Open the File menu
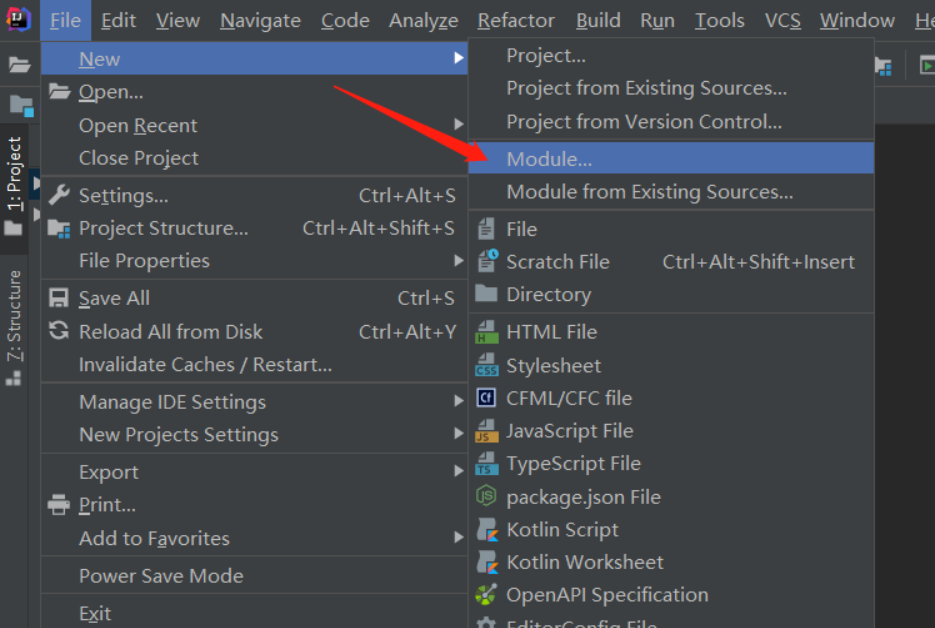The image size is (935, 628). (66, 20)
